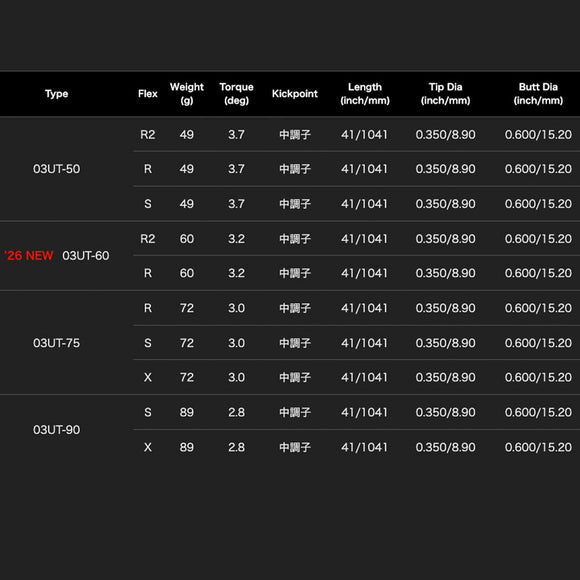The width and height of the screenshot is (580, 580).
Task: Select kickpoint 中調子 in first row
Action: [295, 135]
